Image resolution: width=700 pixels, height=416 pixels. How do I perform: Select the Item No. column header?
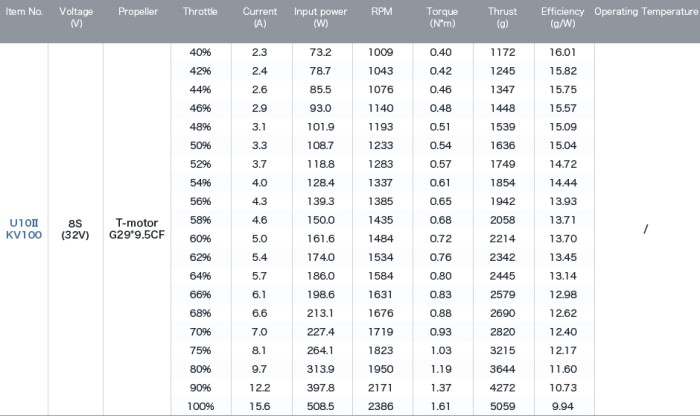click(x=24, y=12)
